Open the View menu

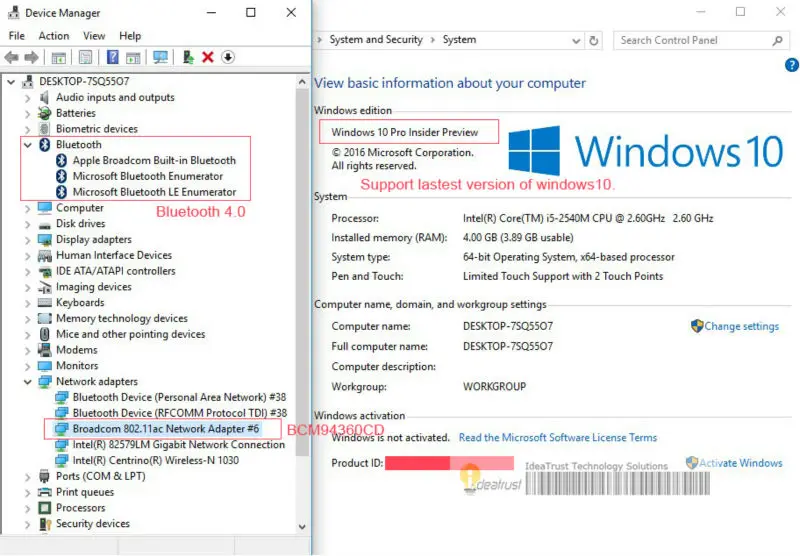pyautogui.click(x=94, y=36)
